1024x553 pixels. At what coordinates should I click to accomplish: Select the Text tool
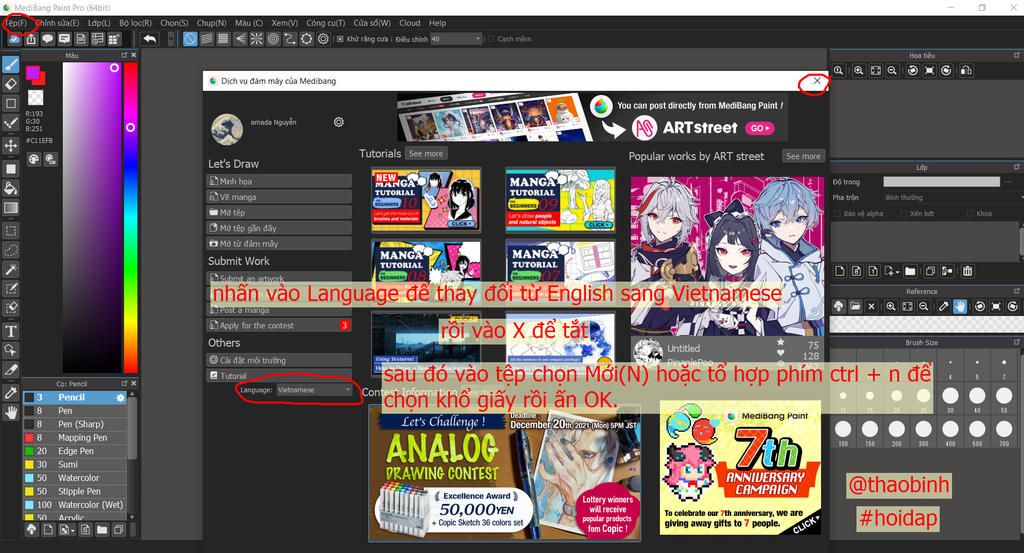point(11,331)
